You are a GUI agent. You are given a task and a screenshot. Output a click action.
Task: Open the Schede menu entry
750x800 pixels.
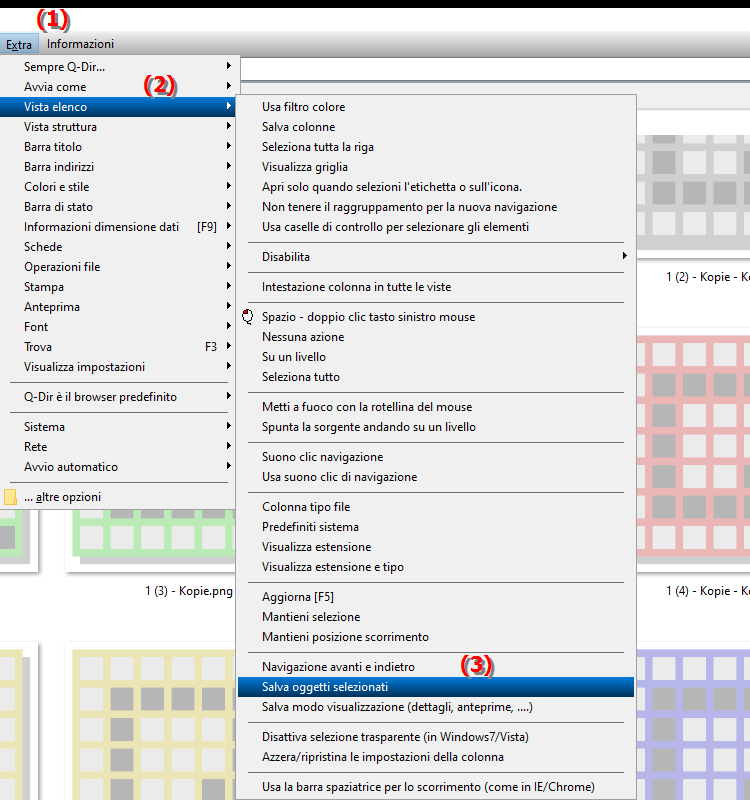[117, 247]
